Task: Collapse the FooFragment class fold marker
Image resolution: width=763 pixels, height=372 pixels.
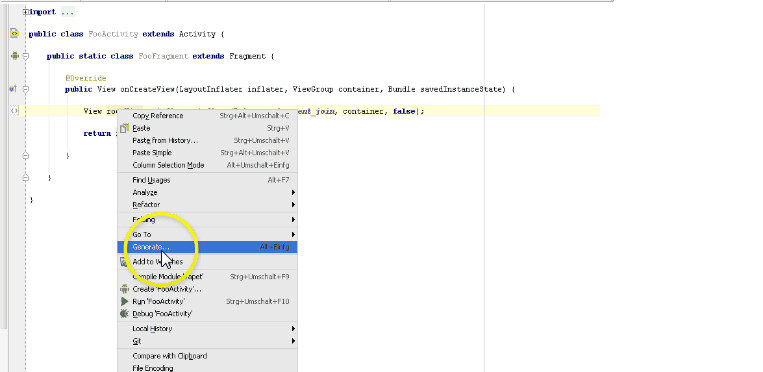Action: (26, 56)
